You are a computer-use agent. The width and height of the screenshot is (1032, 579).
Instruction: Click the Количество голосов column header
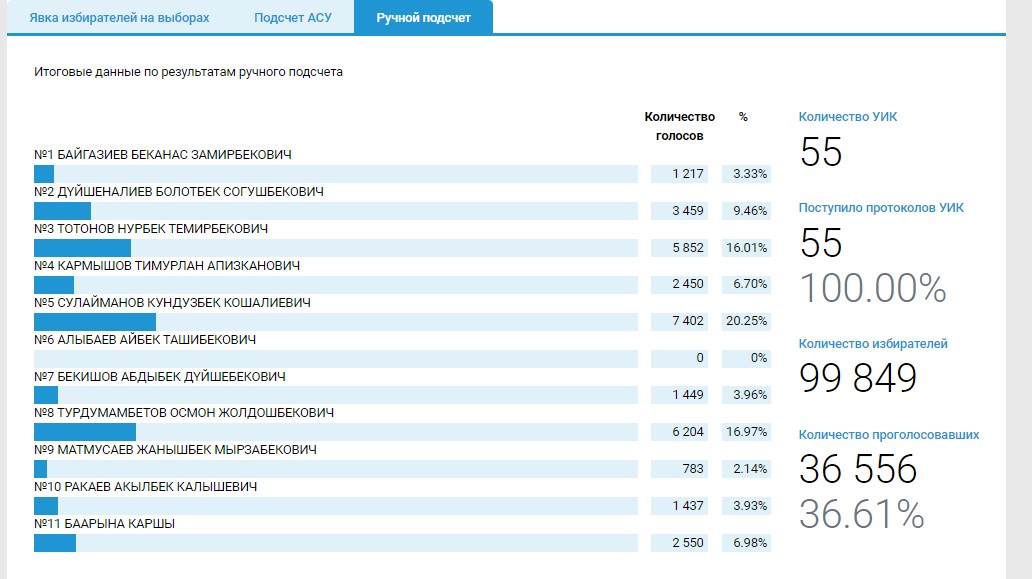point(679,126)
